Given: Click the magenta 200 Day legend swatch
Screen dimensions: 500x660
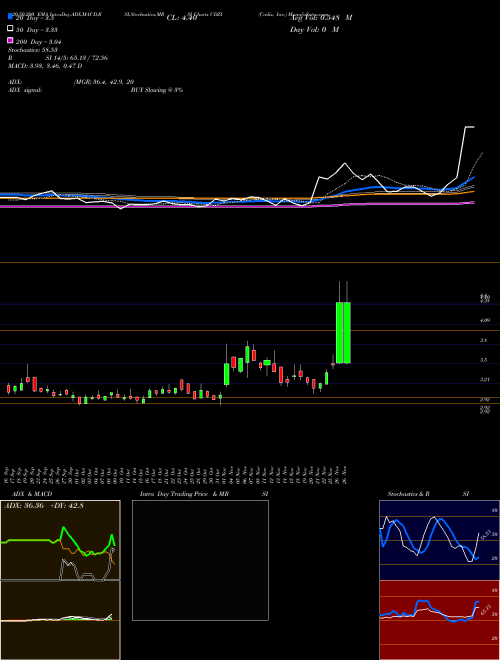Looking at the screenshot, I should click(10, 40).
